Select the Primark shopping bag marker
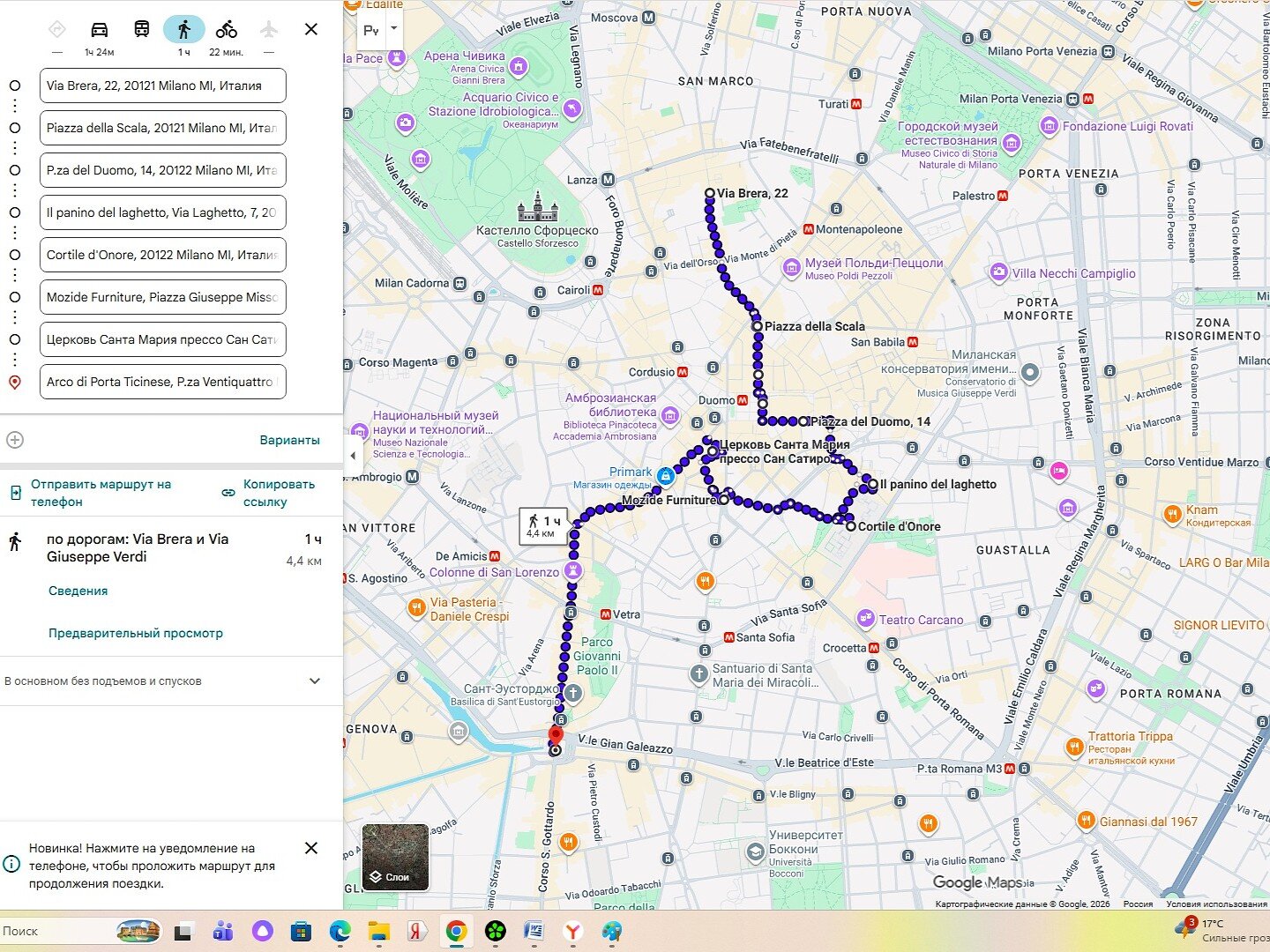1270x952 pixels. (x=666, y=477)
